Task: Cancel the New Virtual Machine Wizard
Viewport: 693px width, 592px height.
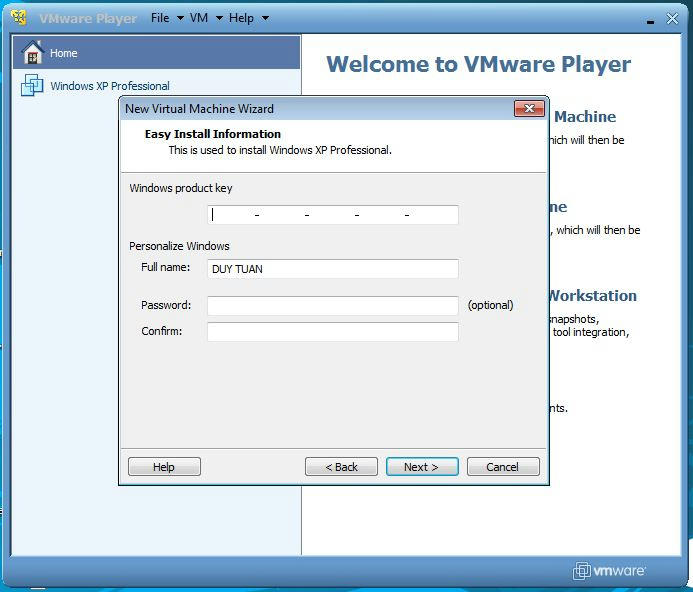Action: (x=503, y=467)
